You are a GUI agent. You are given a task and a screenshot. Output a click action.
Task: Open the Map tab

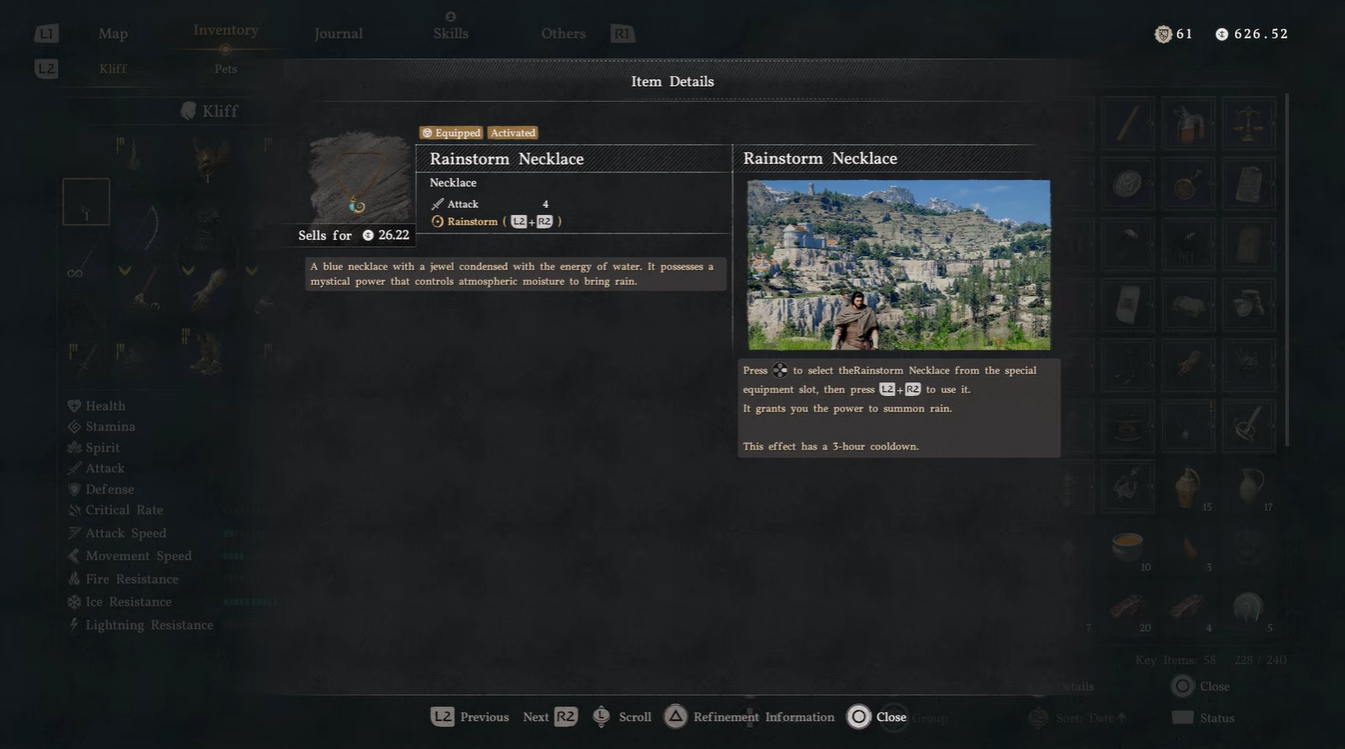(113, 33)
